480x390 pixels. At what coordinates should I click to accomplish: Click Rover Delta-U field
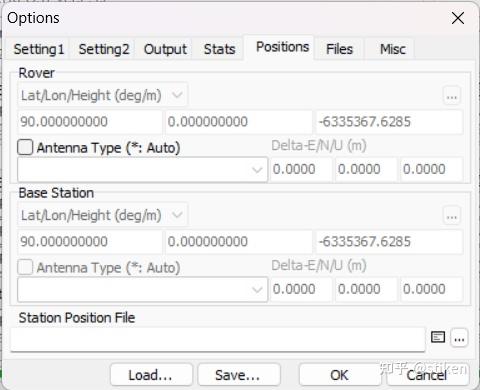tap(431, 170)
